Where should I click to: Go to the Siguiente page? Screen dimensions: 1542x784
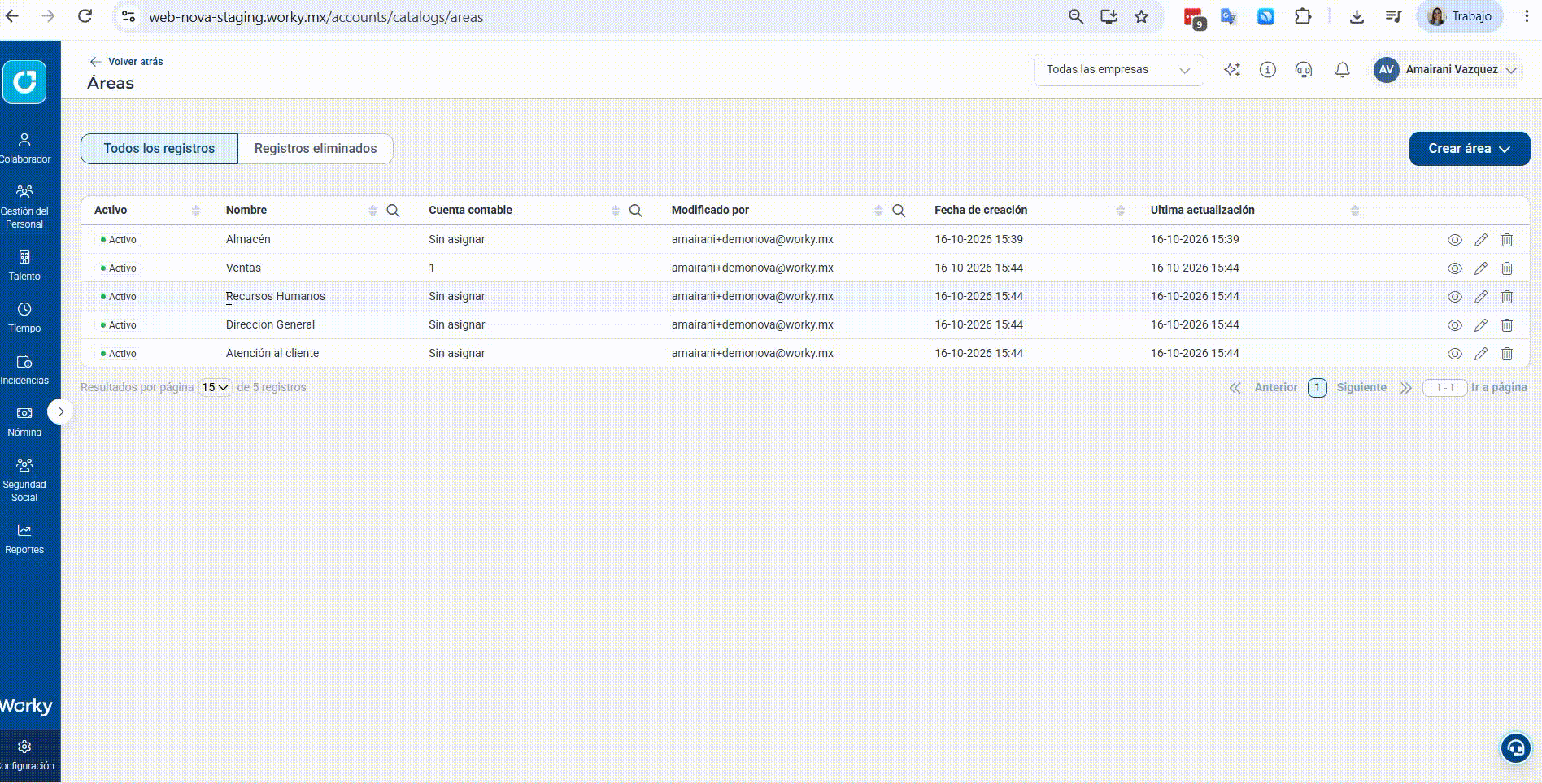[x=1361, y=388]
